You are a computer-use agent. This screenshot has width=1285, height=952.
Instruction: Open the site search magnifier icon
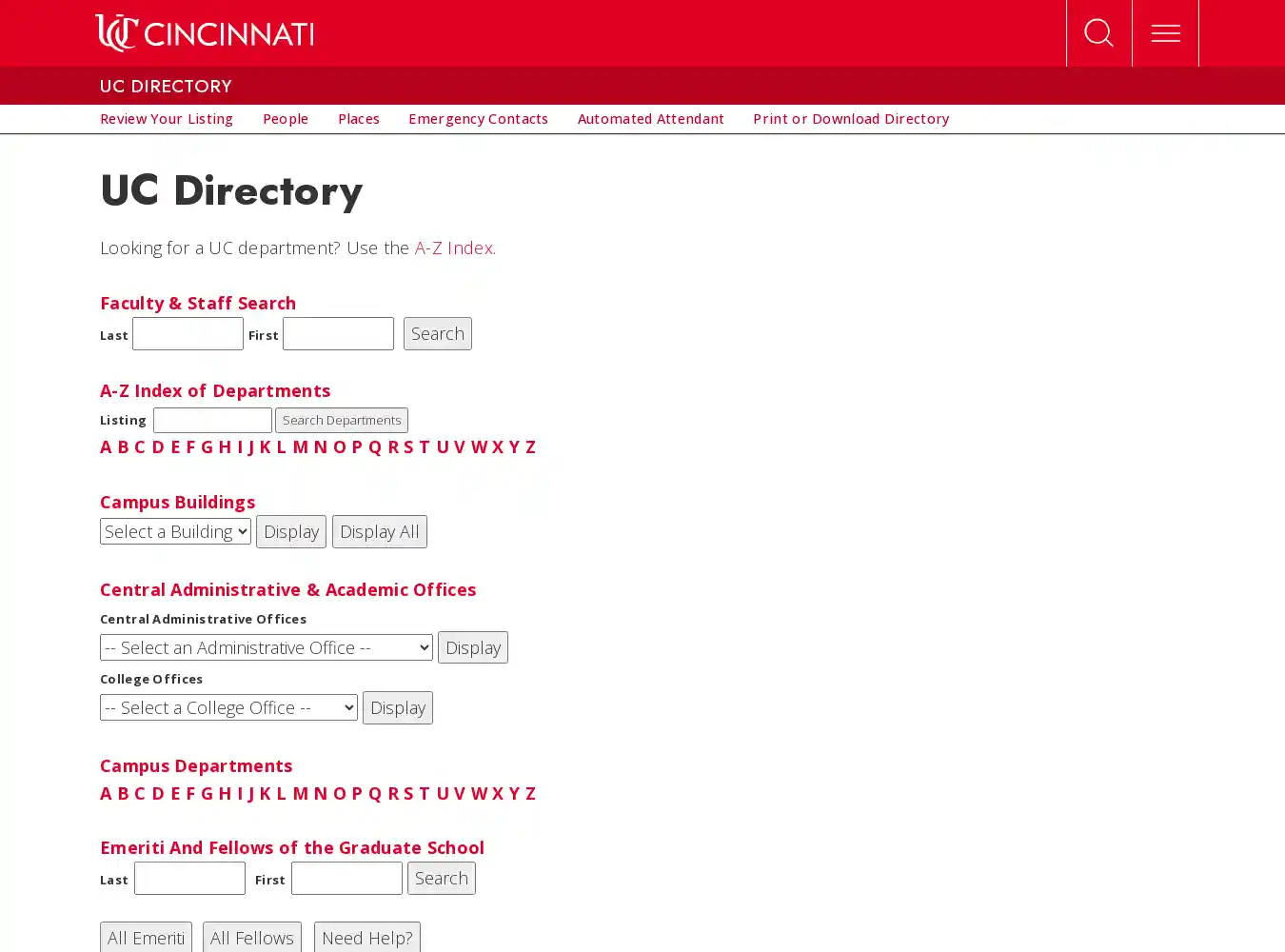pos(1098,33)
